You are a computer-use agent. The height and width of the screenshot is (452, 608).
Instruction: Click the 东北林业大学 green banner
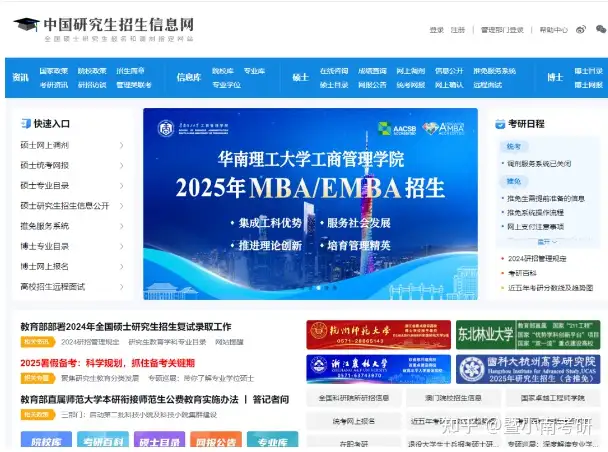(528, 335)
